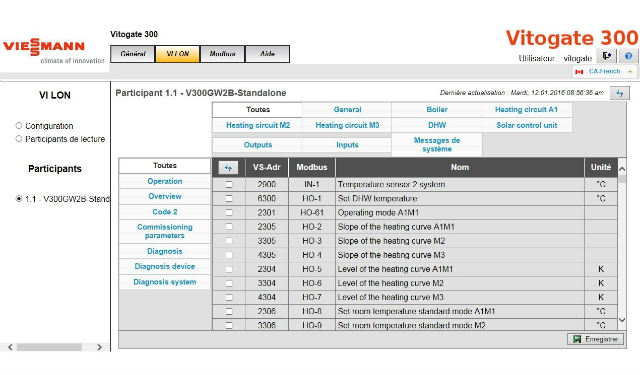Click the 'Participant 1.1 - V300GW2B-Standalone' heading

pos(201,93)
